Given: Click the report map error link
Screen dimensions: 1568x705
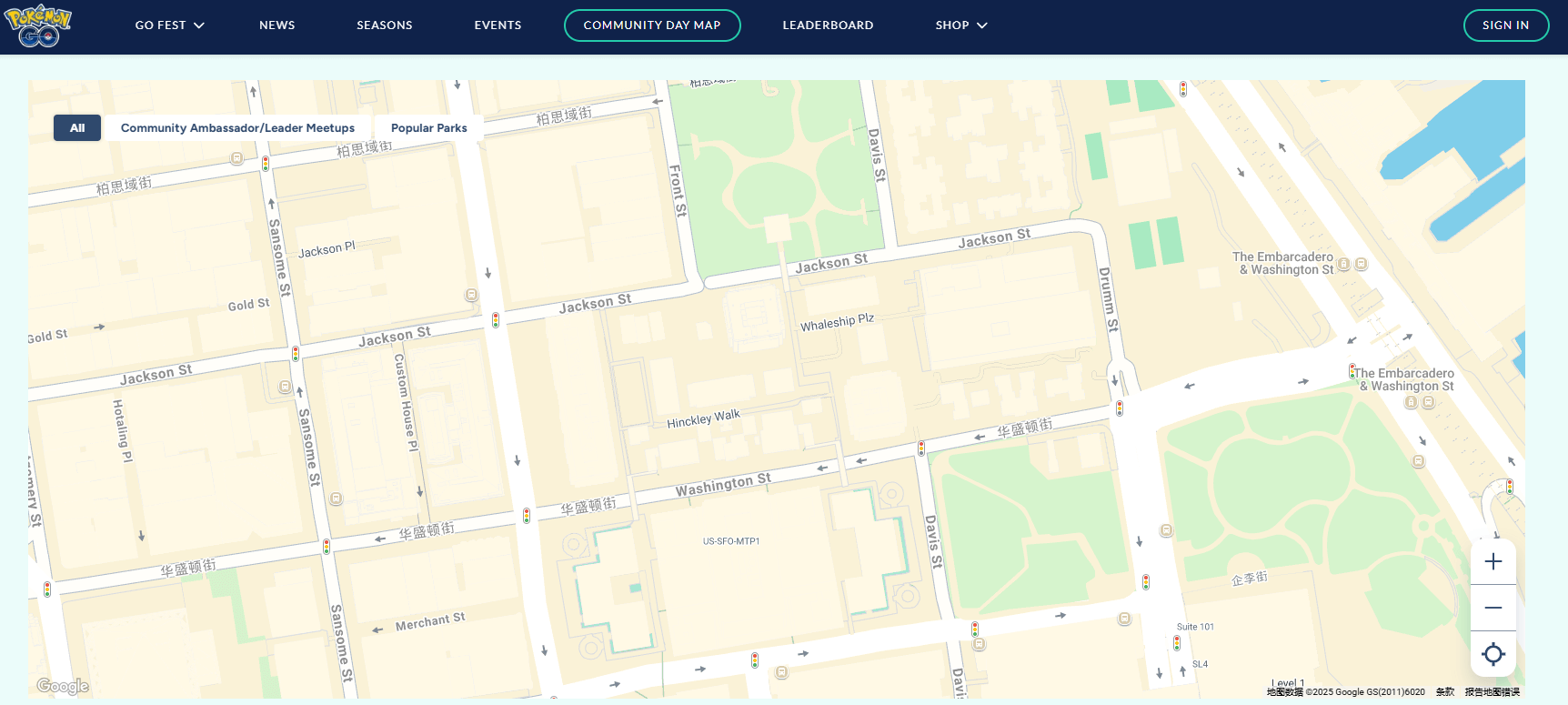Looking at the screenshot, I should coord(1492,692).
